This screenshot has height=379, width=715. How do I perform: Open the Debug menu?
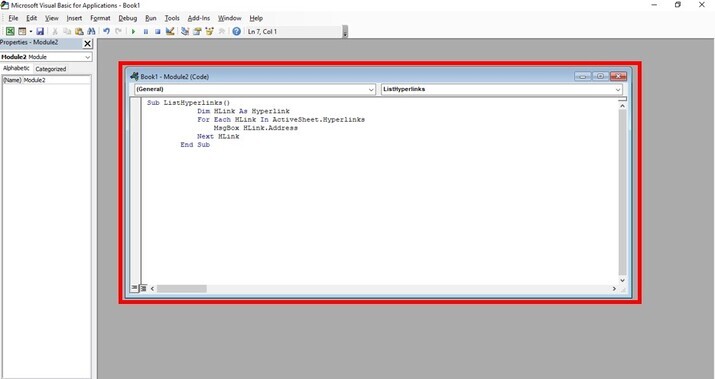[127, 18]
